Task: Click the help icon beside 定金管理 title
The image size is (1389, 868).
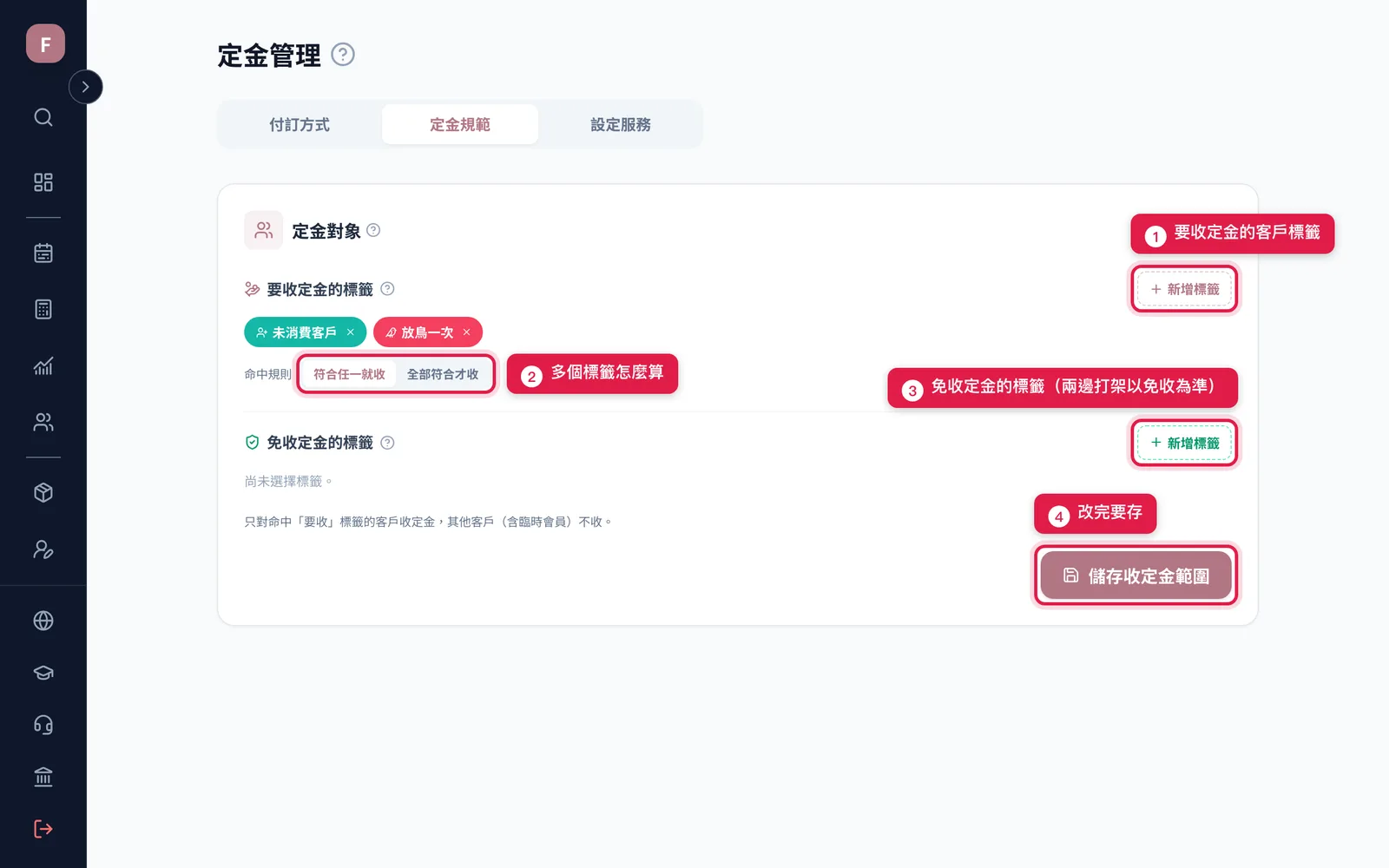Action: (x=343, y=55)
